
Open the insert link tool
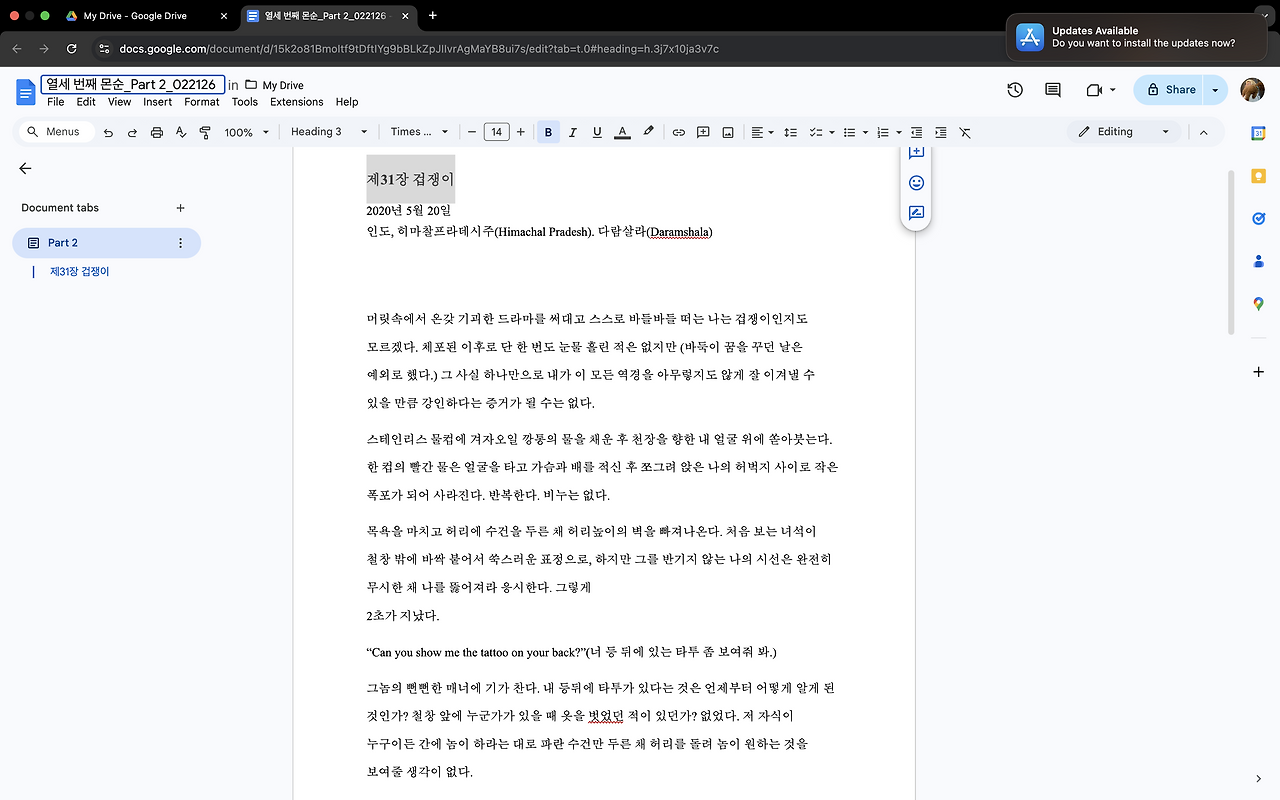coord(678,131)
